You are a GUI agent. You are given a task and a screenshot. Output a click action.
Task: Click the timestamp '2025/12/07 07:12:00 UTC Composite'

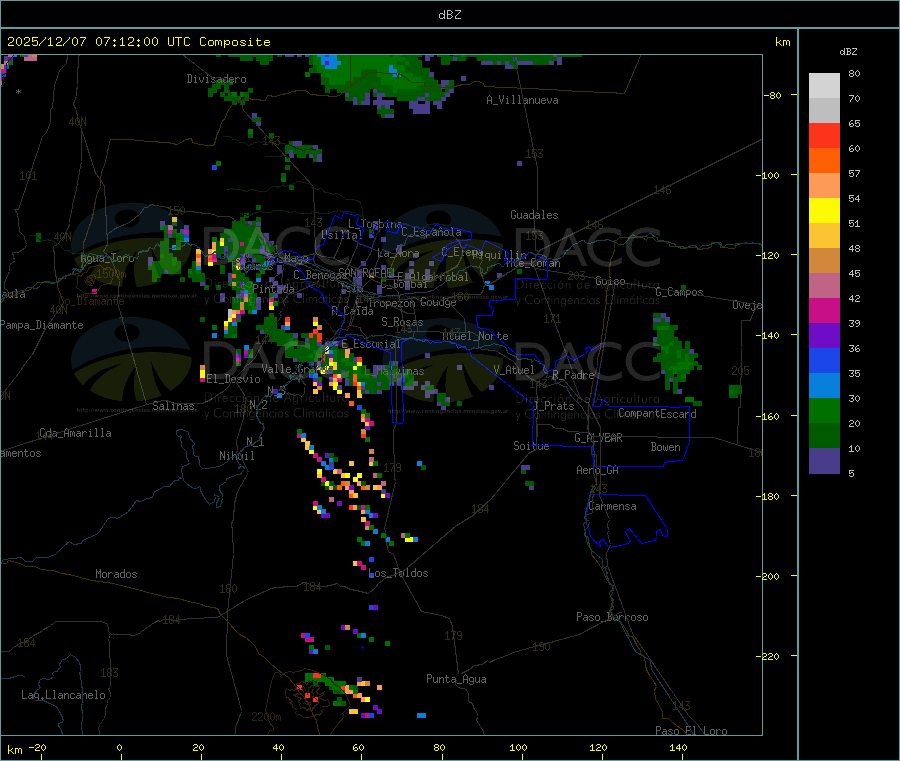click(138, 42)
